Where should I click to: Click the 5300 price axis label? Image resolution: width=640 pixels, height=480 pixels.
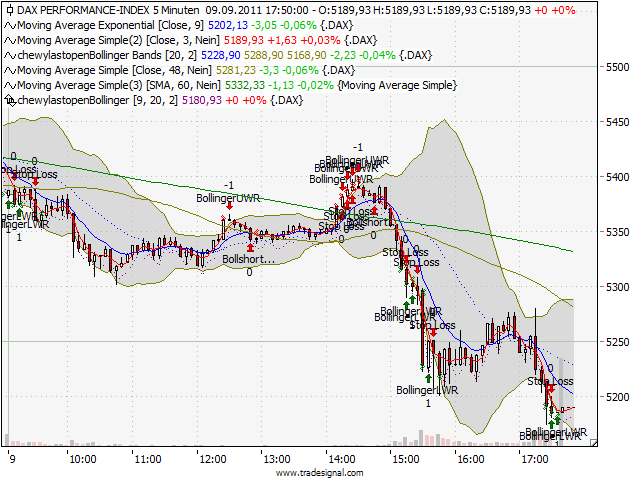pyautogui.click(x=617, y=287)
